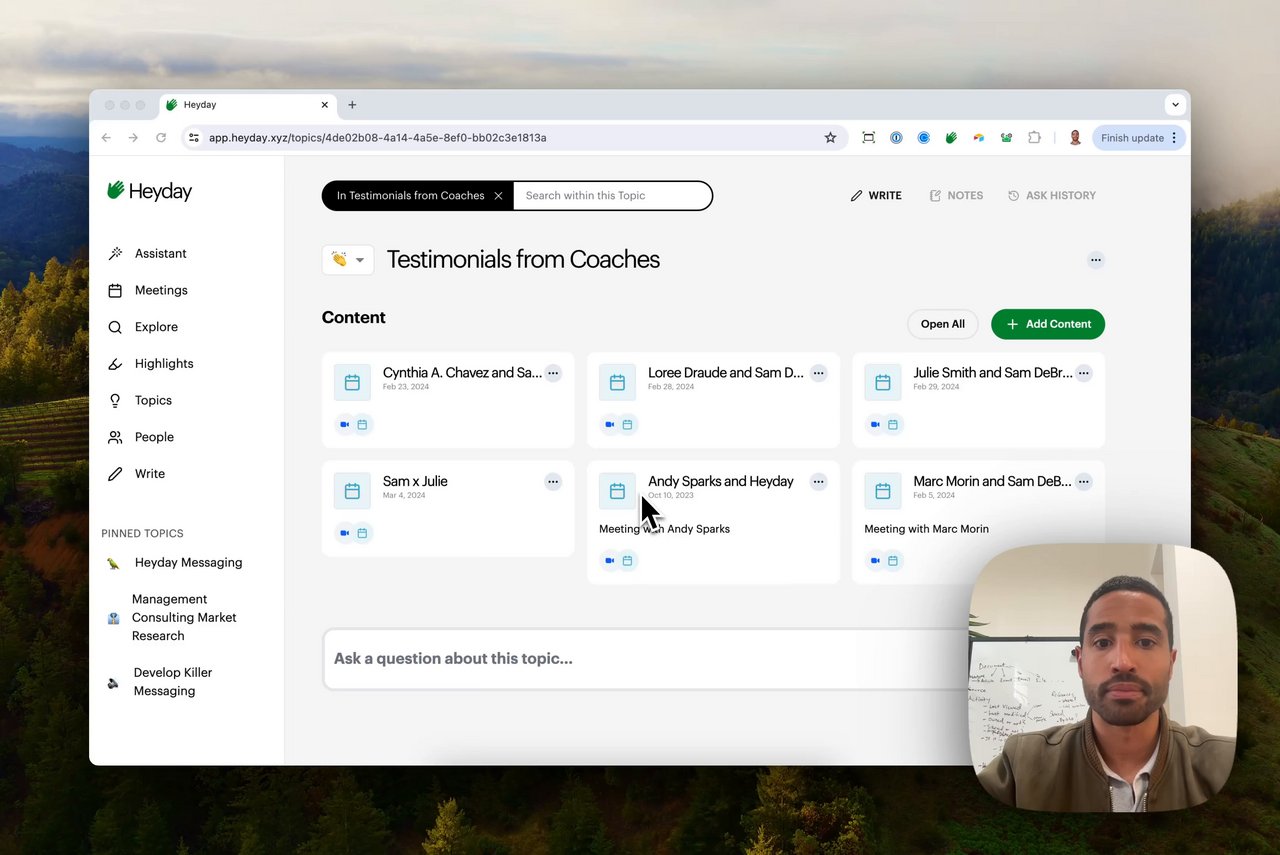The height and width of the screenshot is (855, 1280).
Task: Bookmark the page with the star icon
Action: [x=830, y=138]
